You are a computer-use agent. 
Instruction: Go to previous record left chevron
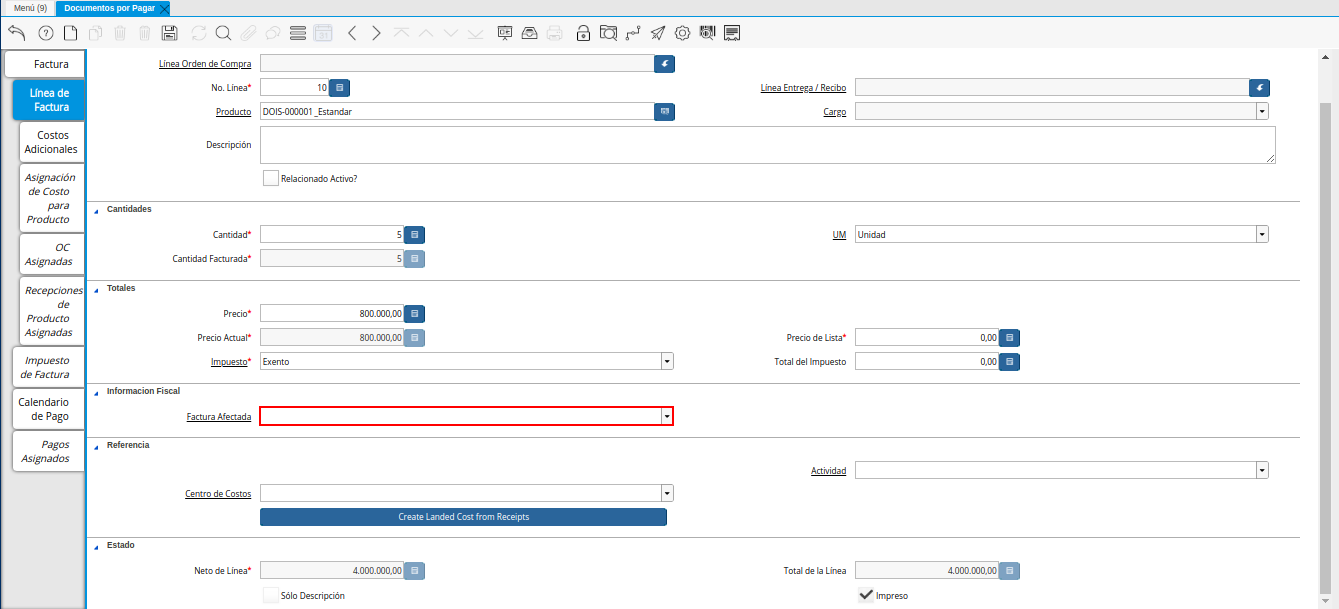pyautogui.click(x=352, y=33)
